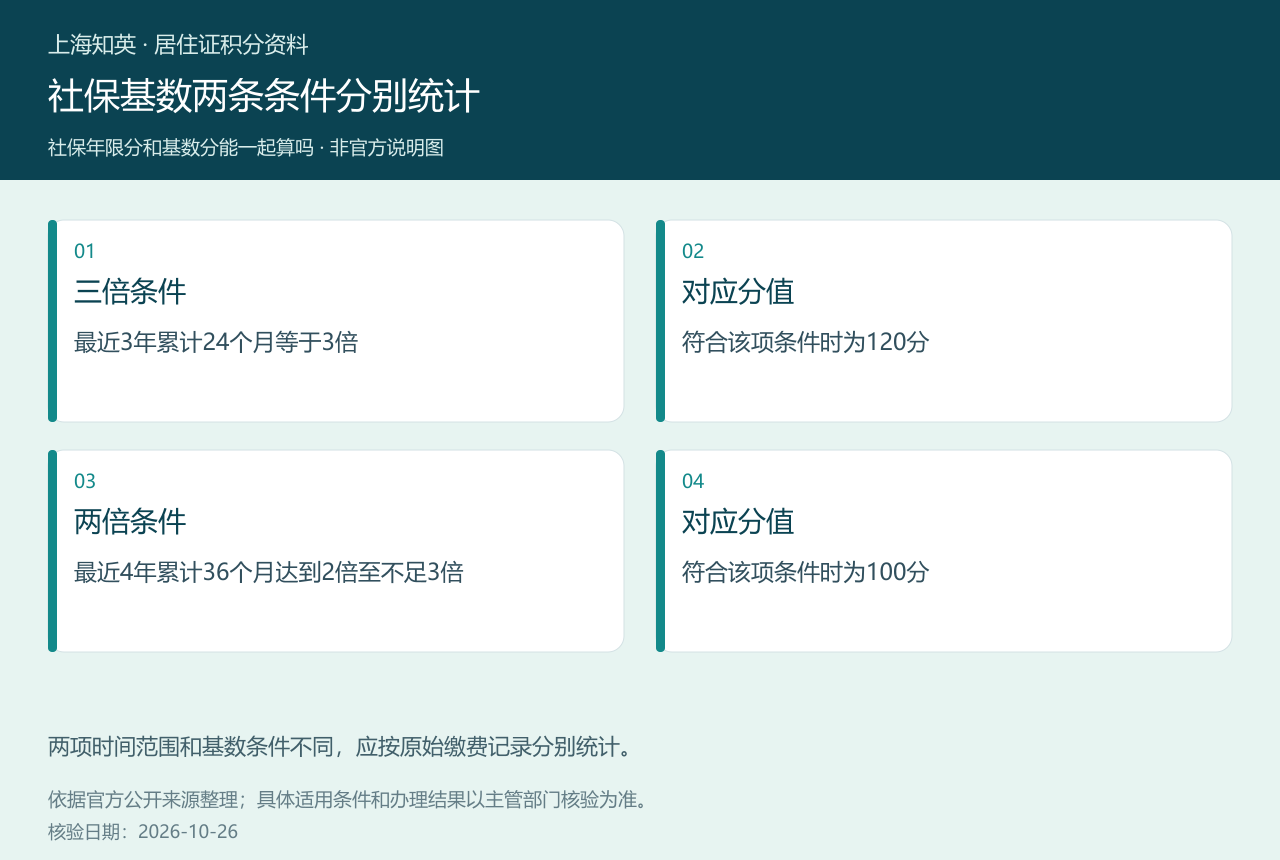
Task: Click the disclaimer beginning "依据官方公开来源整理"
Action: (x=348, y=800)
